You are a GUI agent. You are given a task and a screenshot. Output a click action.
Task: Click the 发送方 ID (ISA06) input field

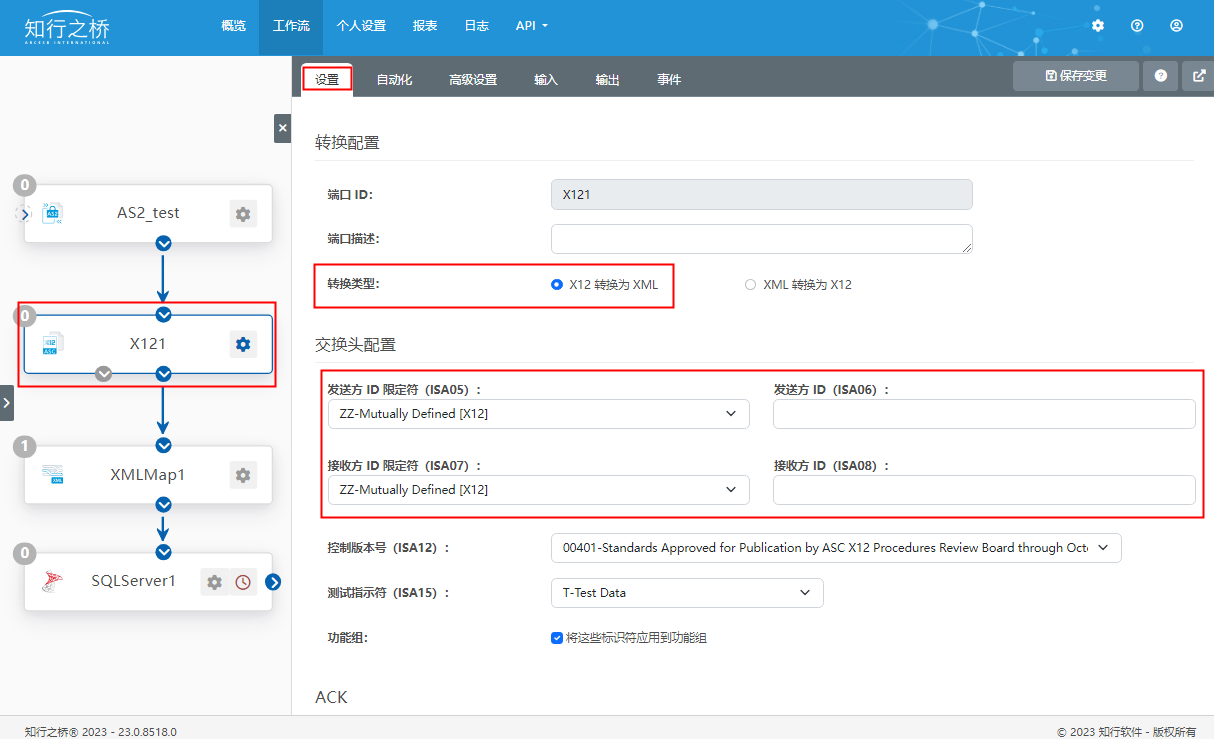coord(984,414)
